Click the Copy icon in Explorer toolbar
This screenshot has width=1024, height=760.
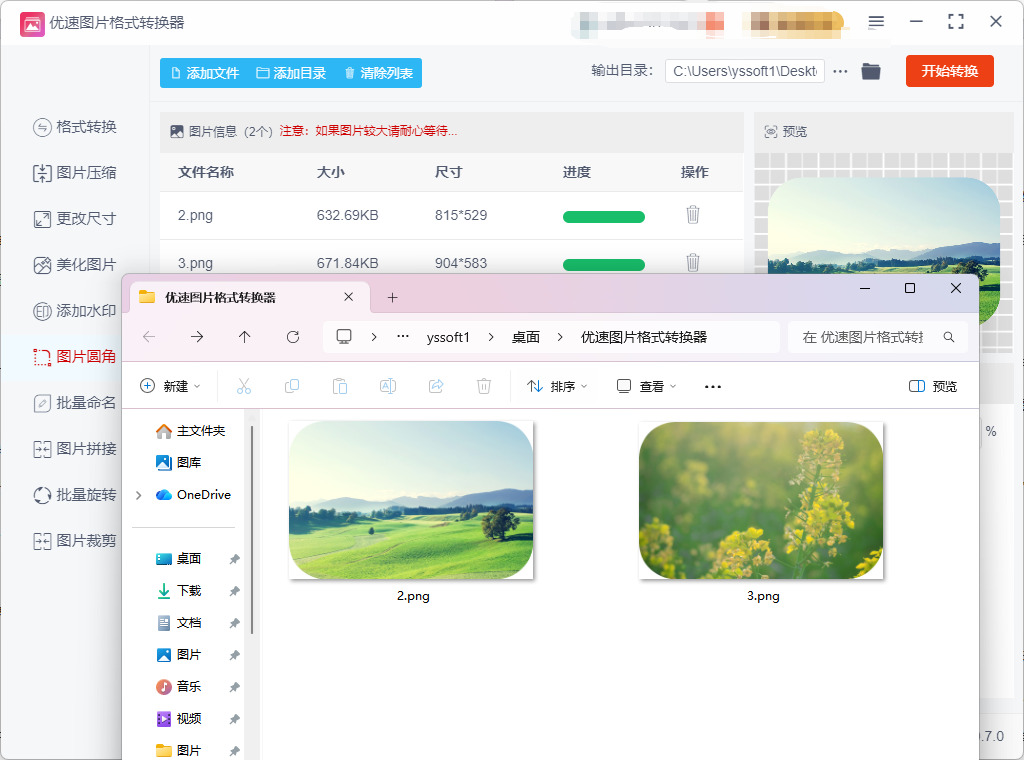click(292, 387)
